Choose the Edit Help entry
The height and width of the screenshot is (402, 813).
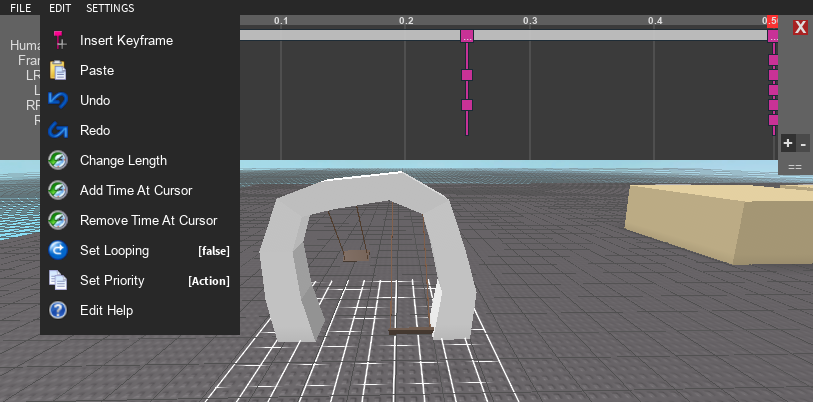(x=140, y=310)
